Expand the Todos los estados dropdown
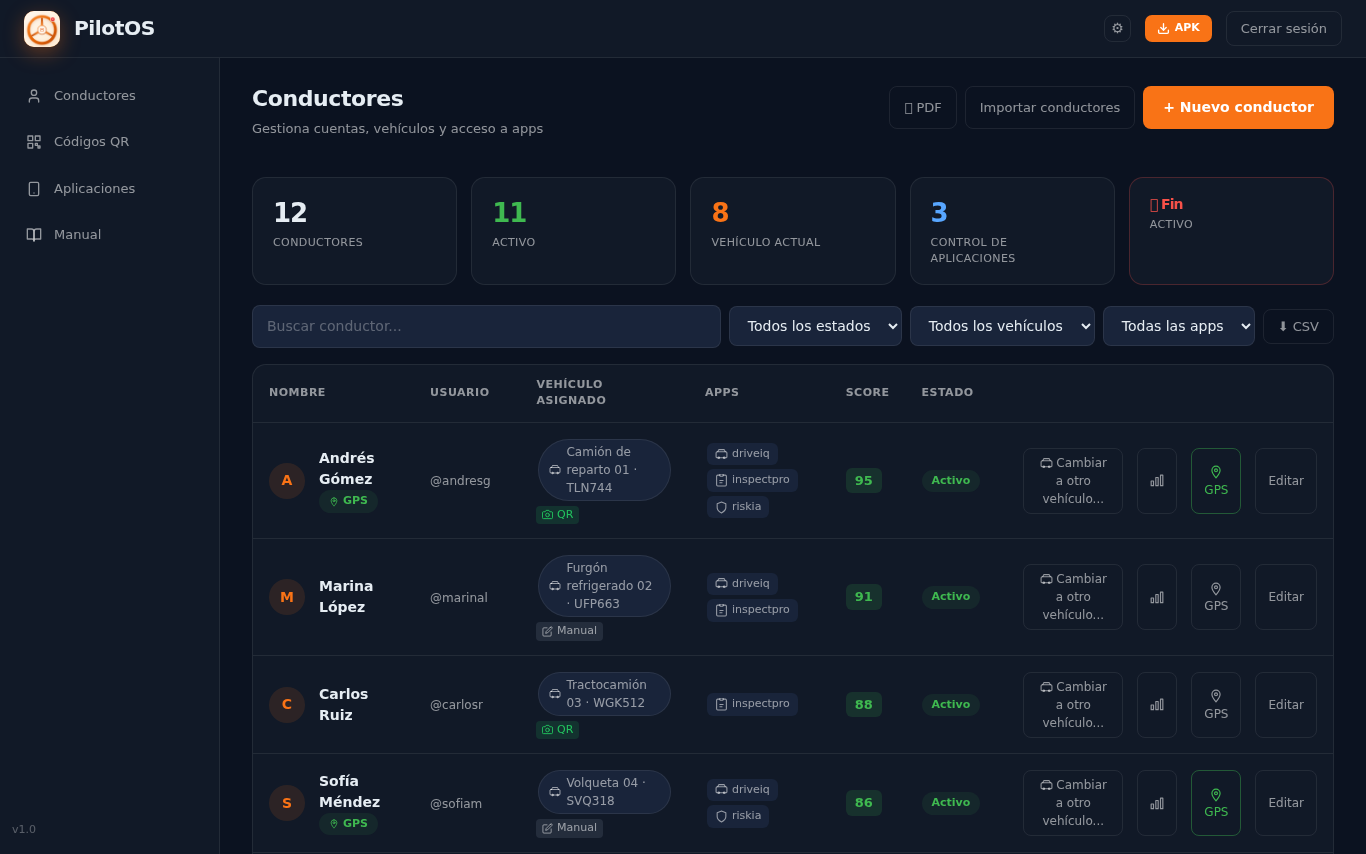The image size is (1366, 854). coord(815,326)
